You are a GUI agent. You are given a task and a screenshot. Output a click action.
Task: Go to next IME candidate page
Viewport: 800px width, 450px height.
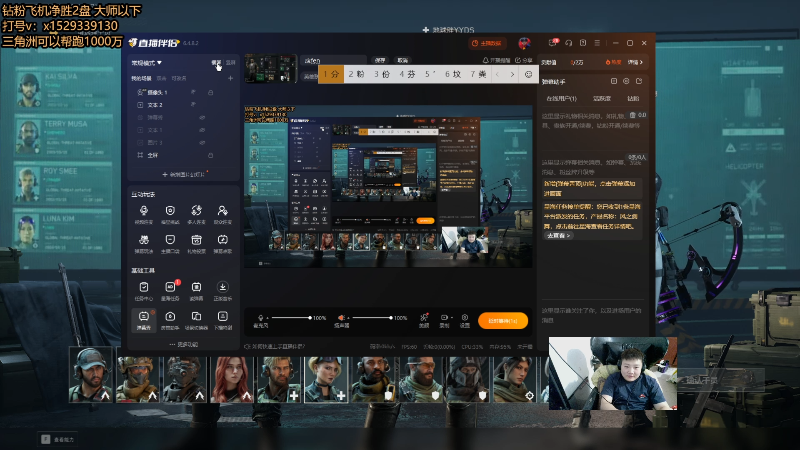point(512,74)
